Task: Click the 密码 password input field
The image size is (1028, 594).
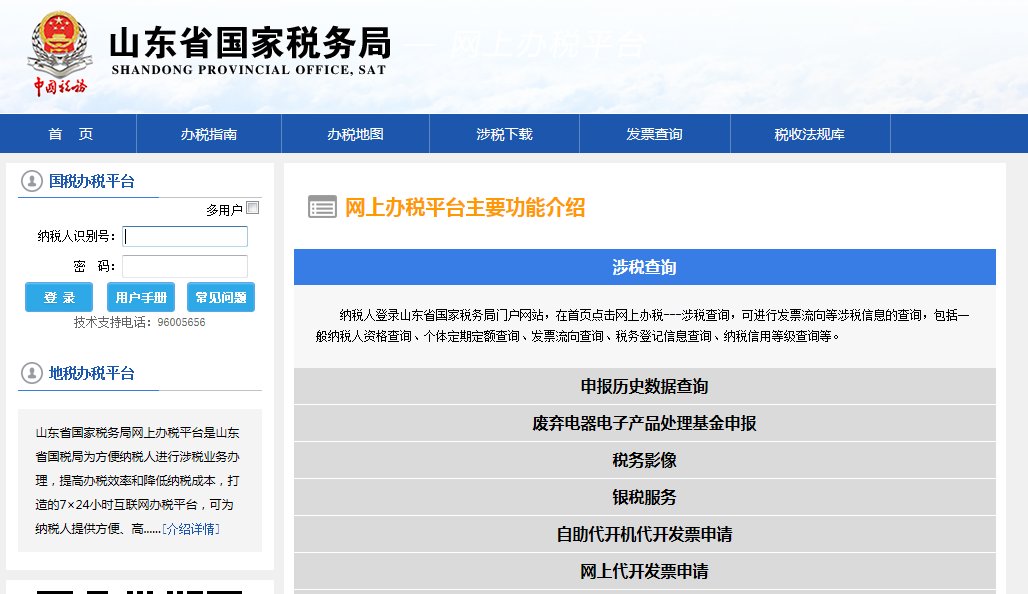Action: [x=185, y=266]
